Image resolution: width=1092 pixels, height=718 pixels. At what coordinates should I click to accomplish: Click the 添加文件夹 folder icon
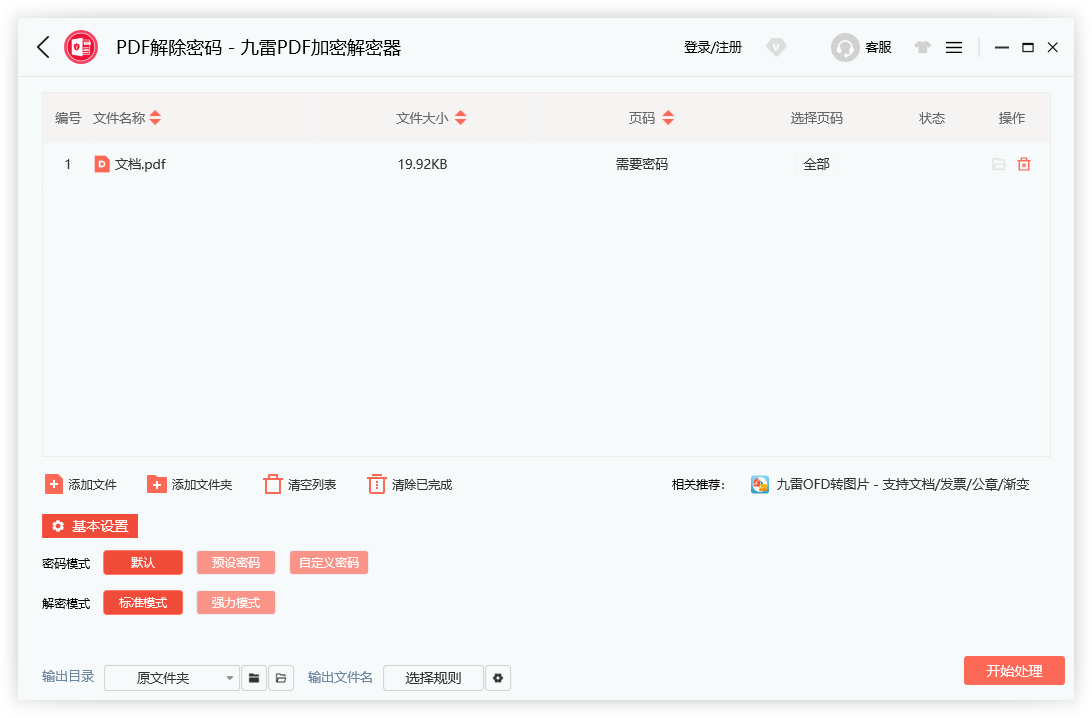(x=157, y=484)
